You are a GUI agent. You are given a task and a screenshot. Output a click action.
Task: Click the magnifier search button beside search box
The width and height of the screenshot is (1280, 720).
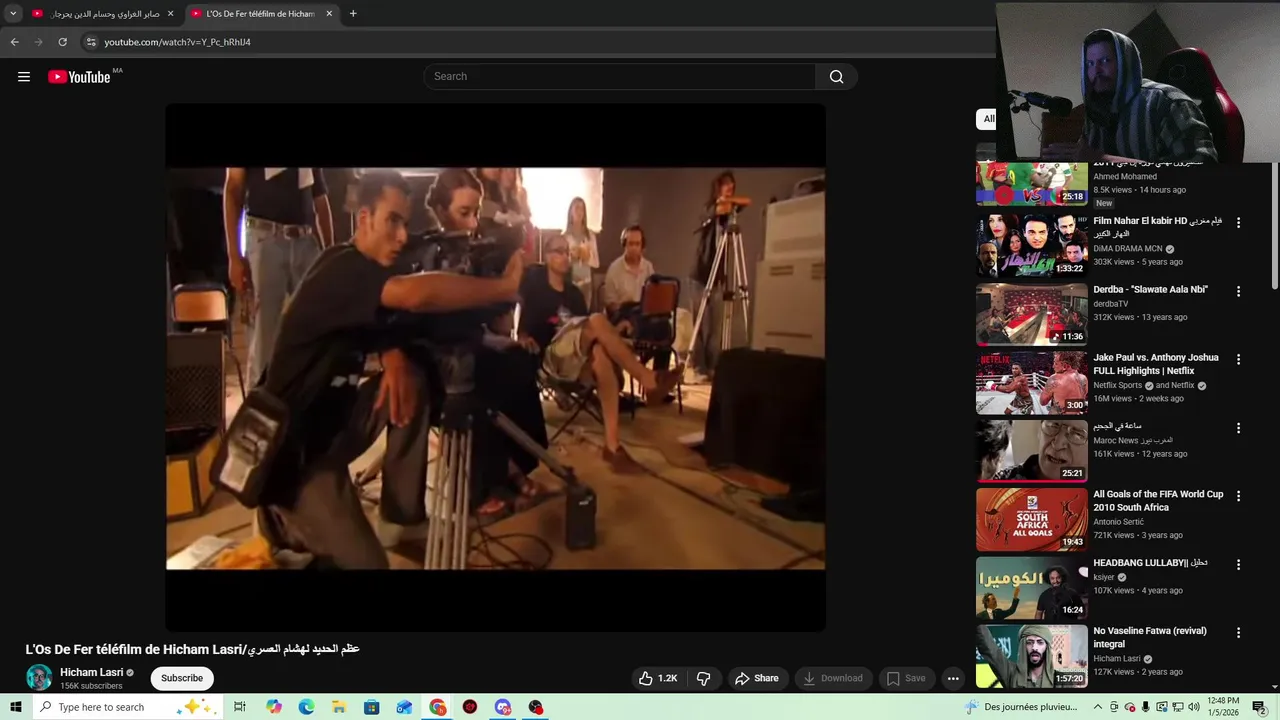click(836, 77)
